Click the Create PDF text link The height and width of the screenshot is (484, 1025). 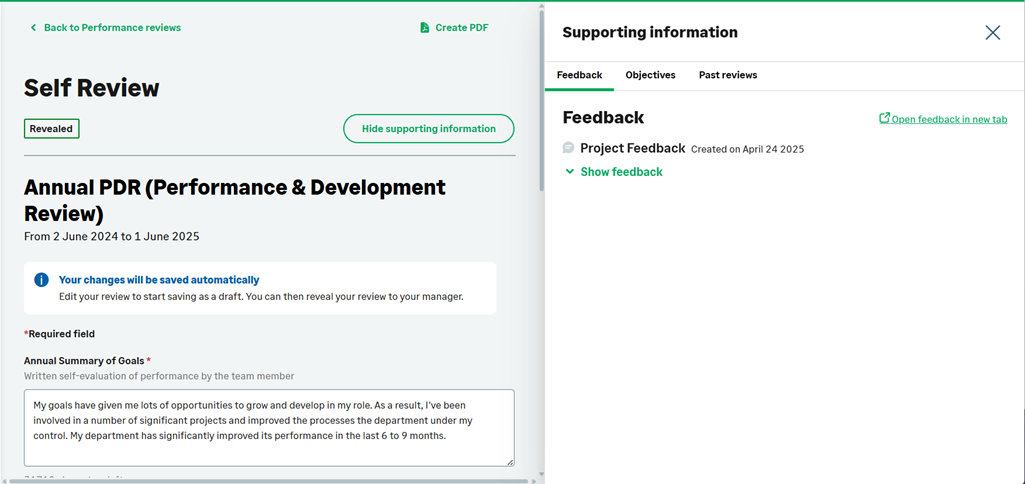[461, 28]
